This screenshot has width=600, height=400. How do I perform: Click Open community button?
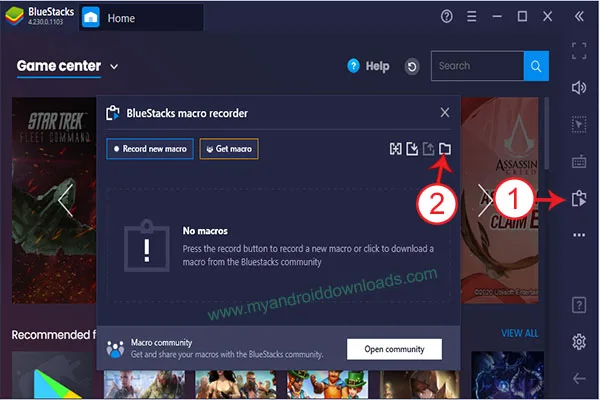pos(395,349)
